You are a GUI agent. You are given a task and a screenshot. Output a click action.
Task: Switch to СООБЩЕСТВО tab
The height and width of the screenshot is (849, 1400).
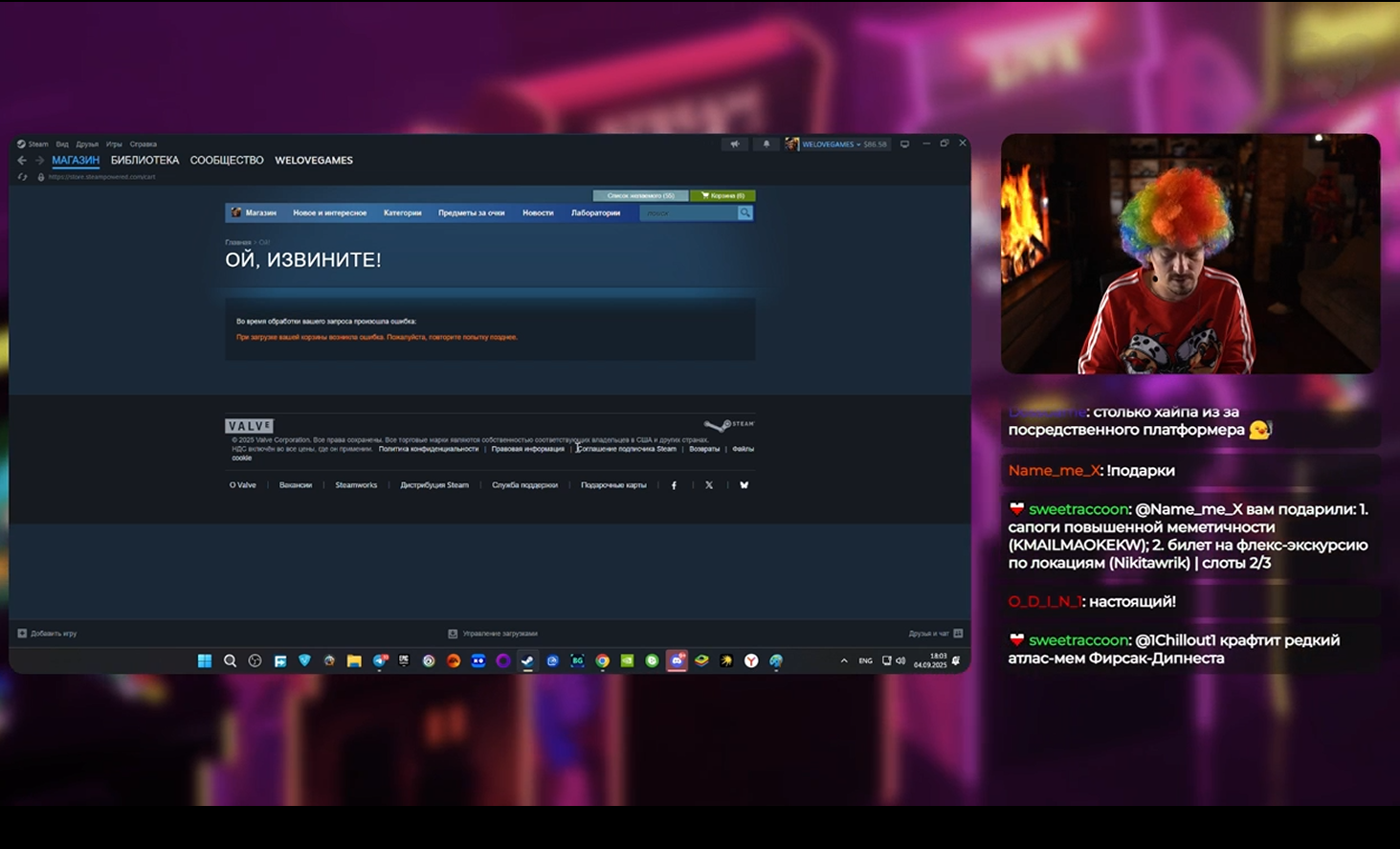[227, 161]
